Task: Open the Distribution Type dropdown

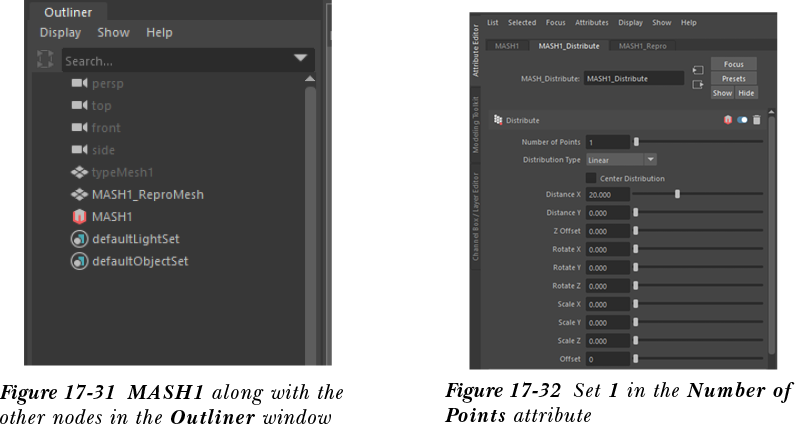Action: (621, 160)
